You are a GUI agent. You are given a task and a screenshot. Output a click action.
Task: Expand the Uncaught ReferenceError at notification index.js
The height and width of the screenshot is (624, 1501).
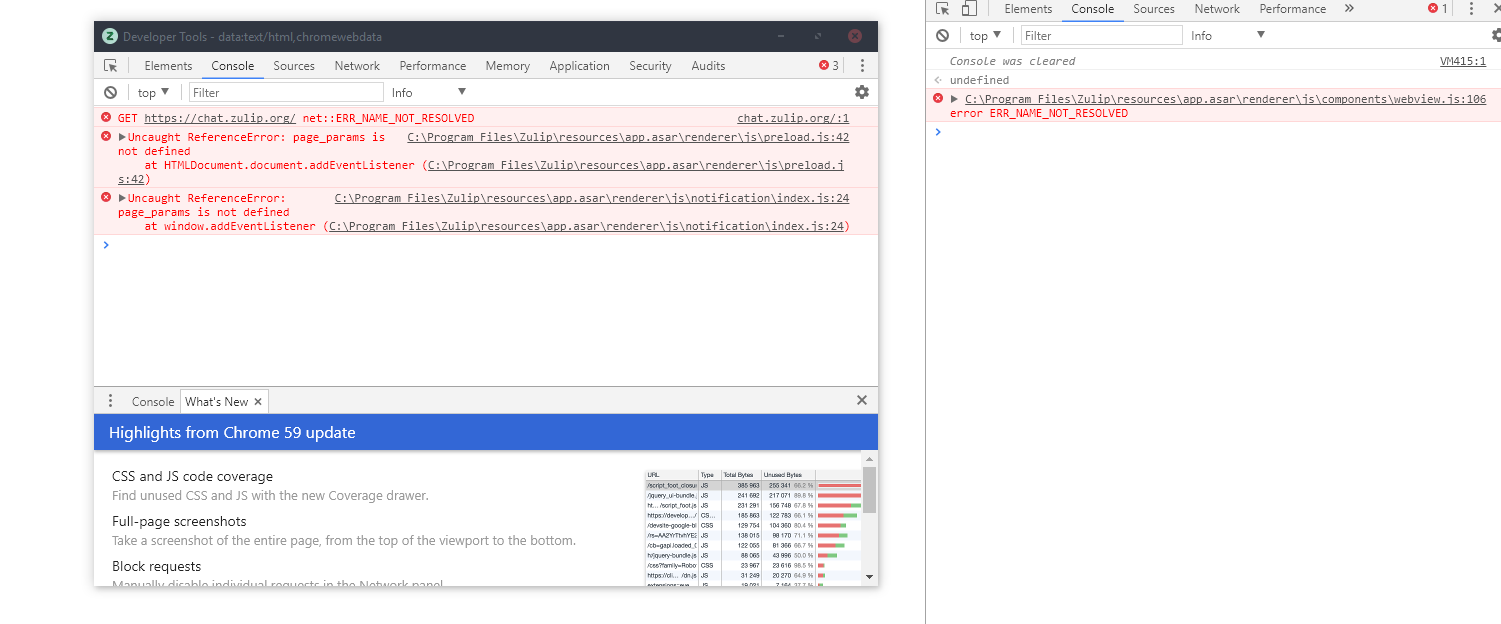tap(122, 198)
